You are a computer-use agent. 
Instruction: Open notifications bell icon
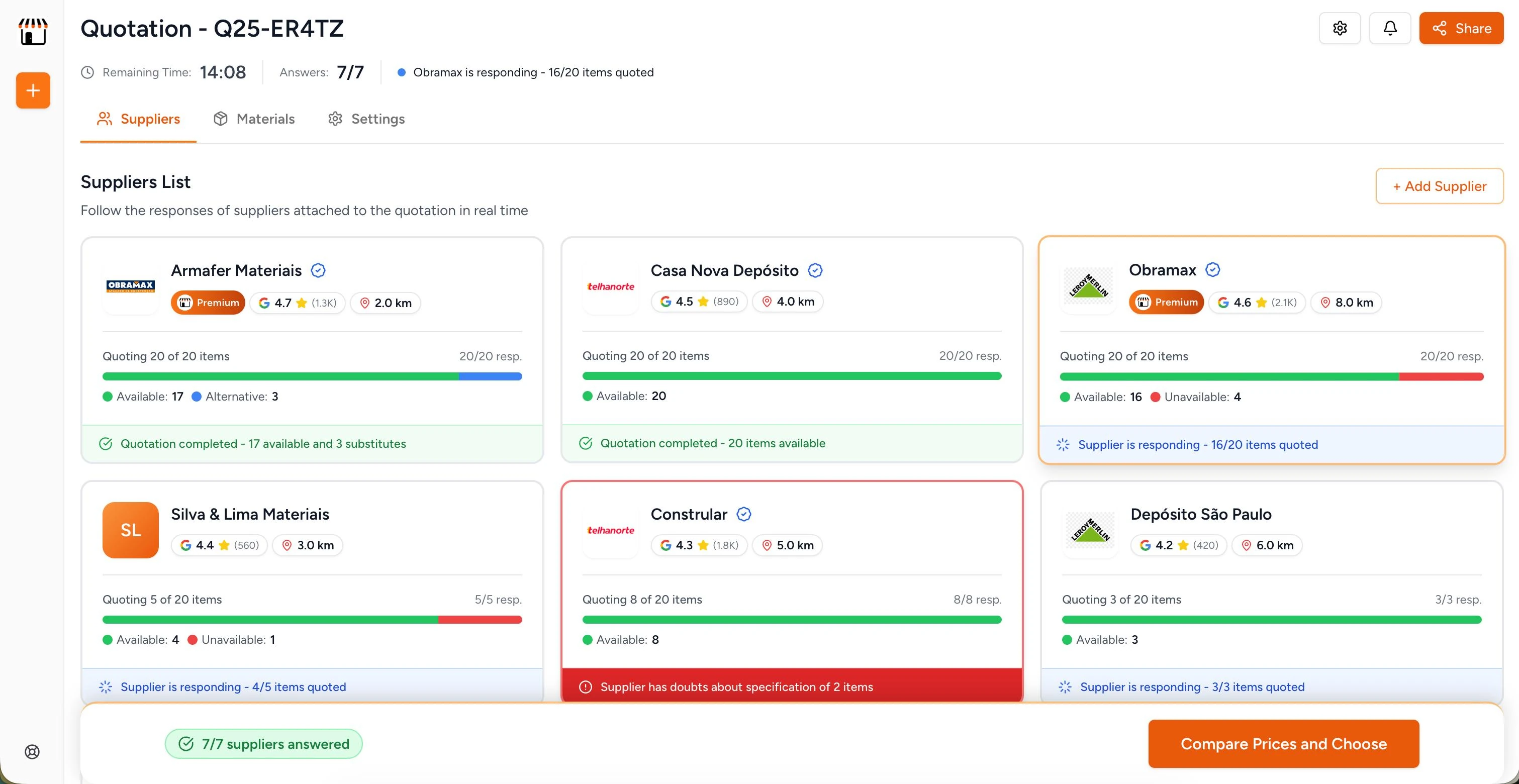click(x=1389, y=28)
